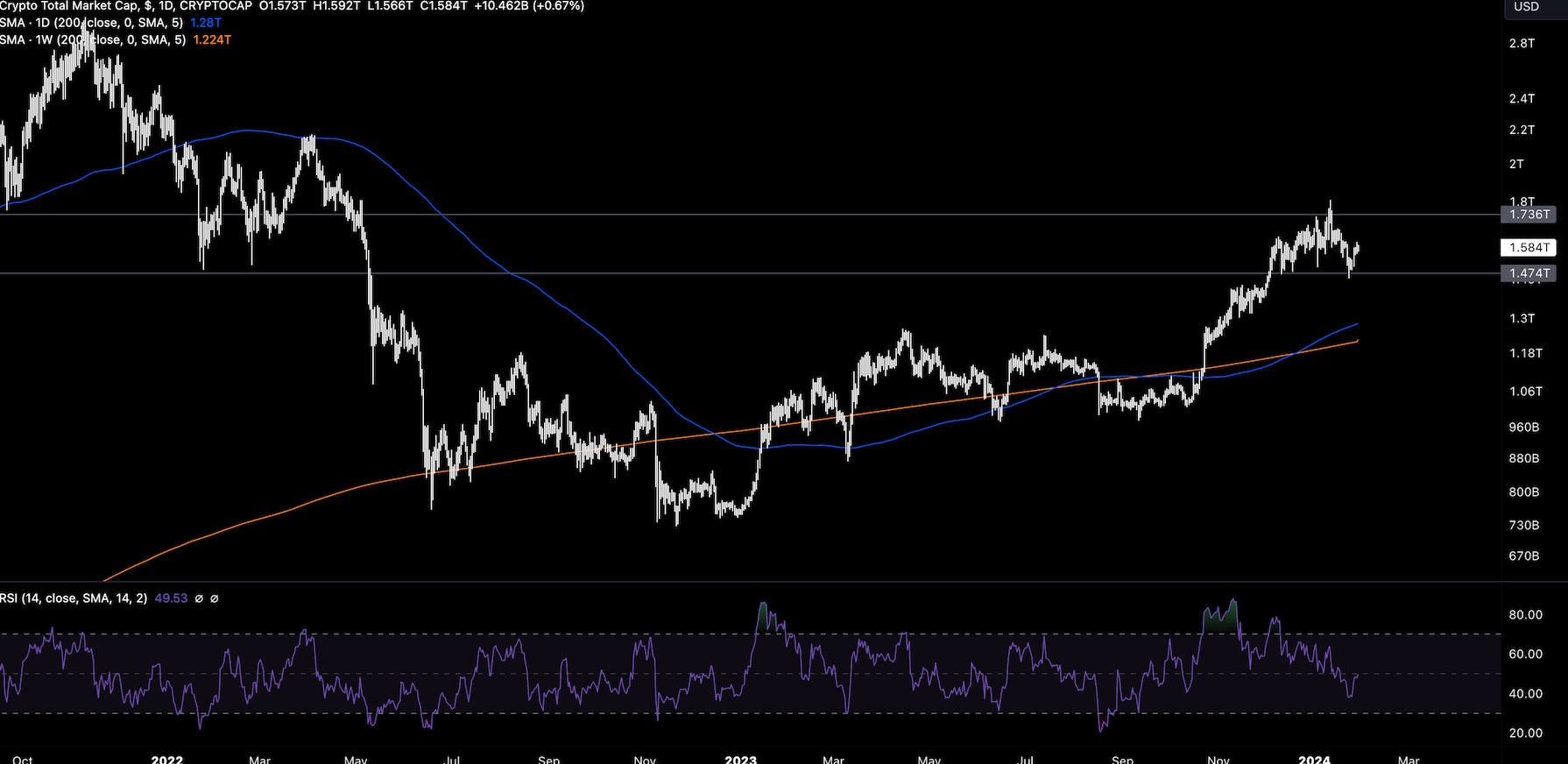Open the USD currency selector

(x=1526, y=7)
